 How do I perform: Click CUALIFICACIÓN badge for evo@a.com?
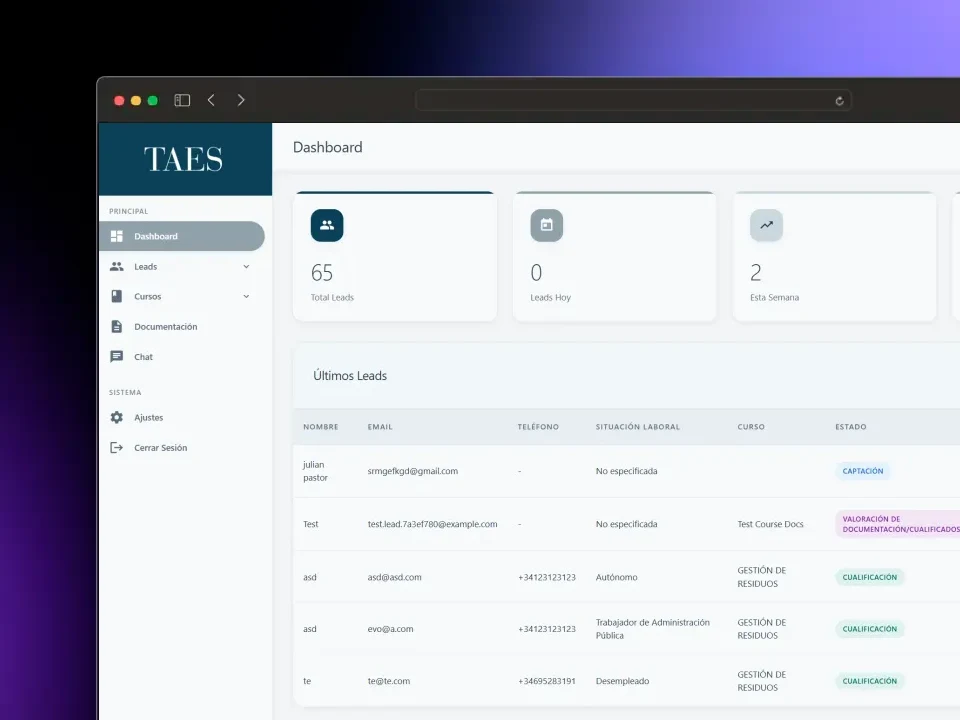click(x=869, y=629)
